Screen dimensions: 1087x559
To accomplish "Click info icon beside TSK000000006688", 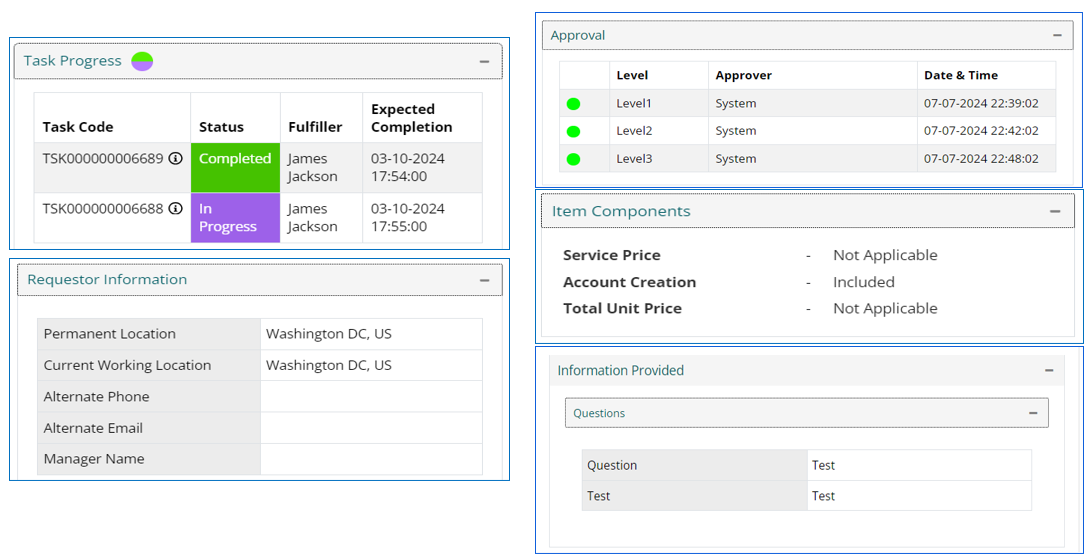I will (x=176, y=208).
